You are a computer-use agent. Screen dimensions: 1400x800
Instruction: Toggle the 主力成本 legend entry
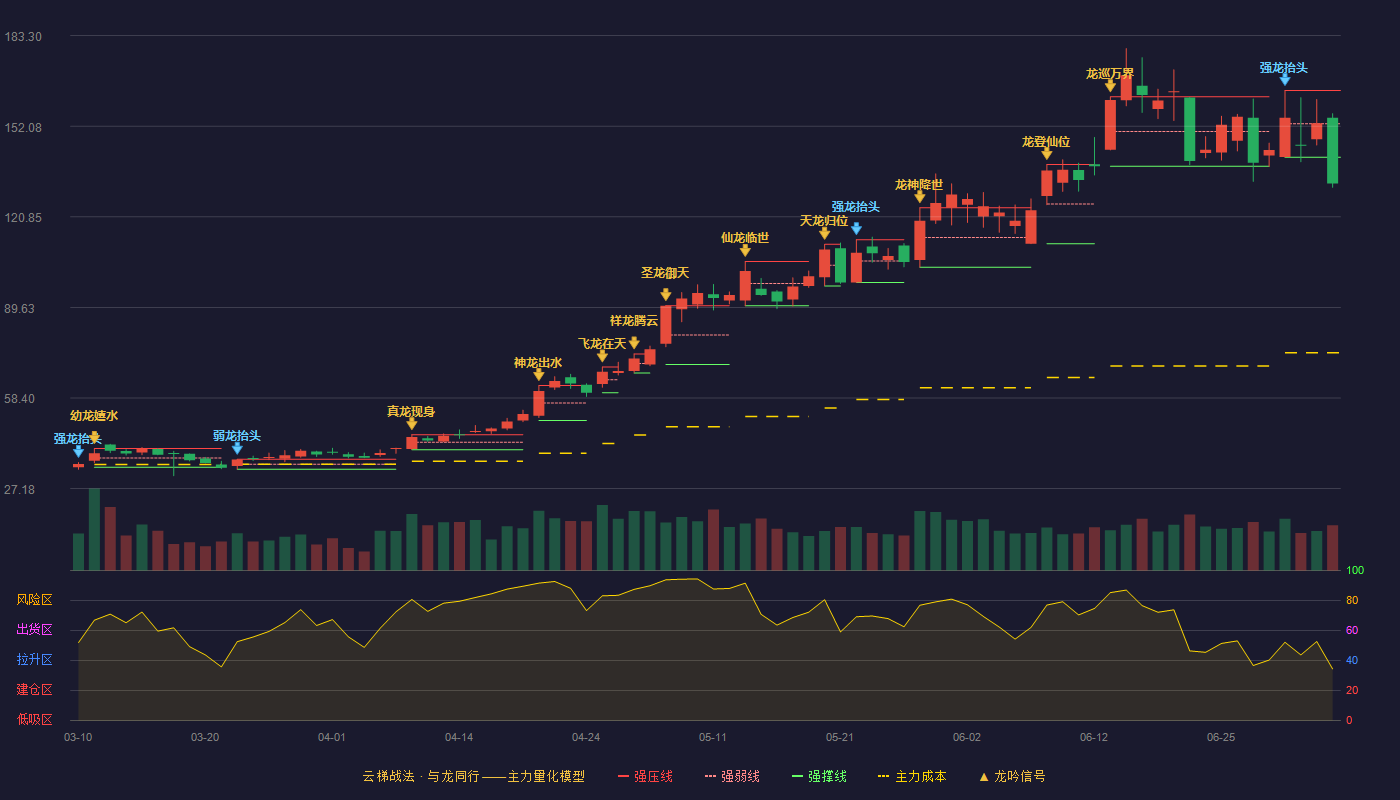pos(911,776)
